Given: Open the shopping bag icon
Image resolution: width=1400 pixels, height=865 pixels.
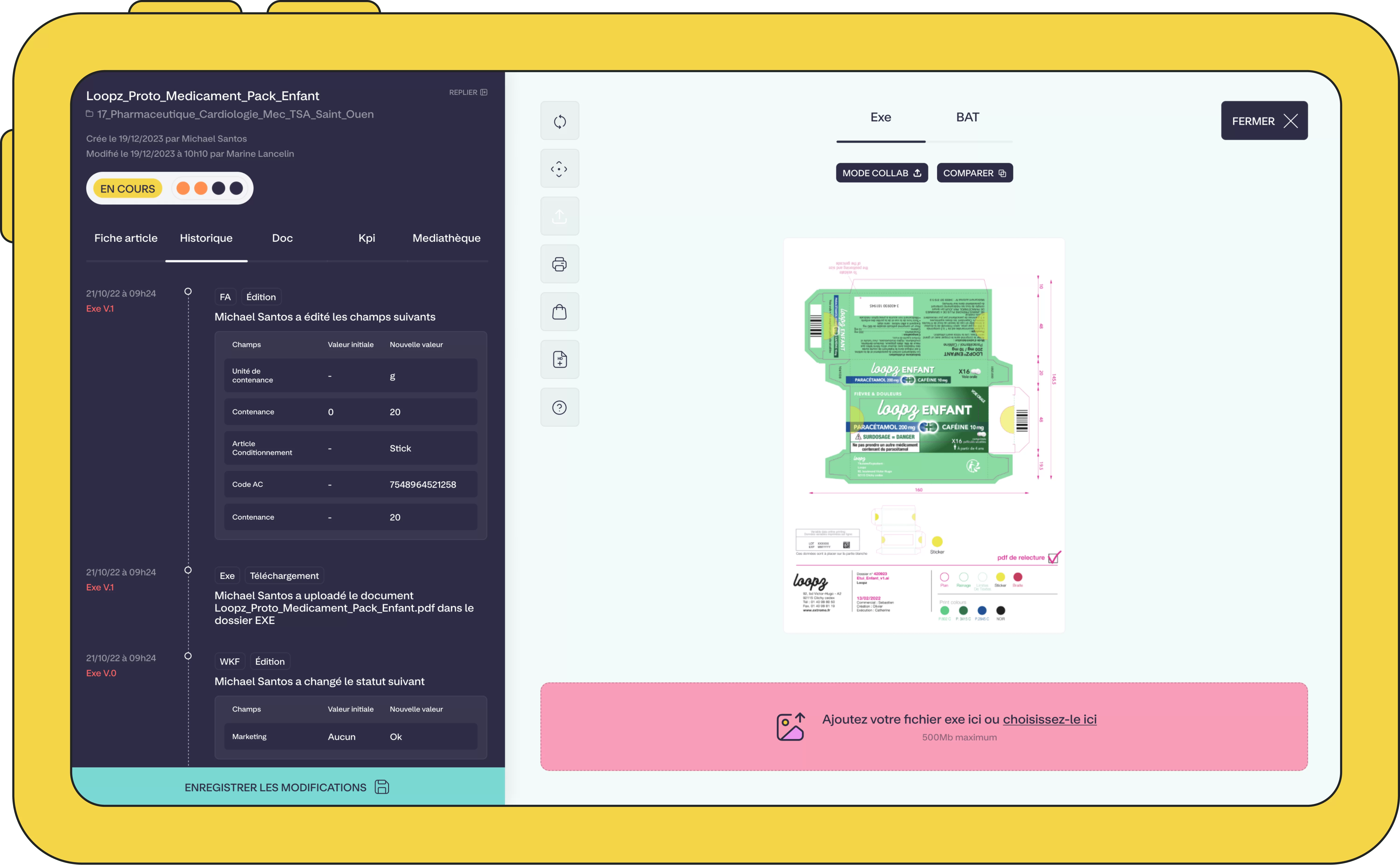Looking at the screenshot, I should [x=559, y=312].
